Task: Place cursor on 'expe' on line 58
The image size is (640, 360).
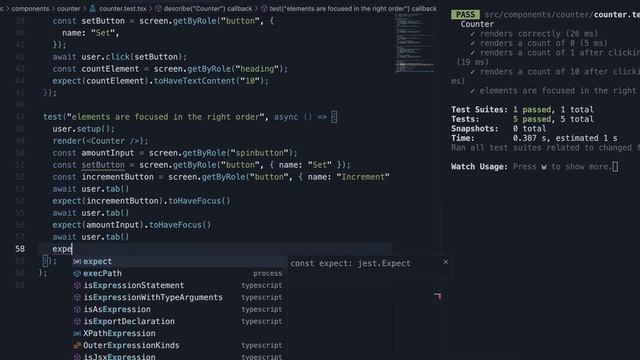Action: point(62,249)
